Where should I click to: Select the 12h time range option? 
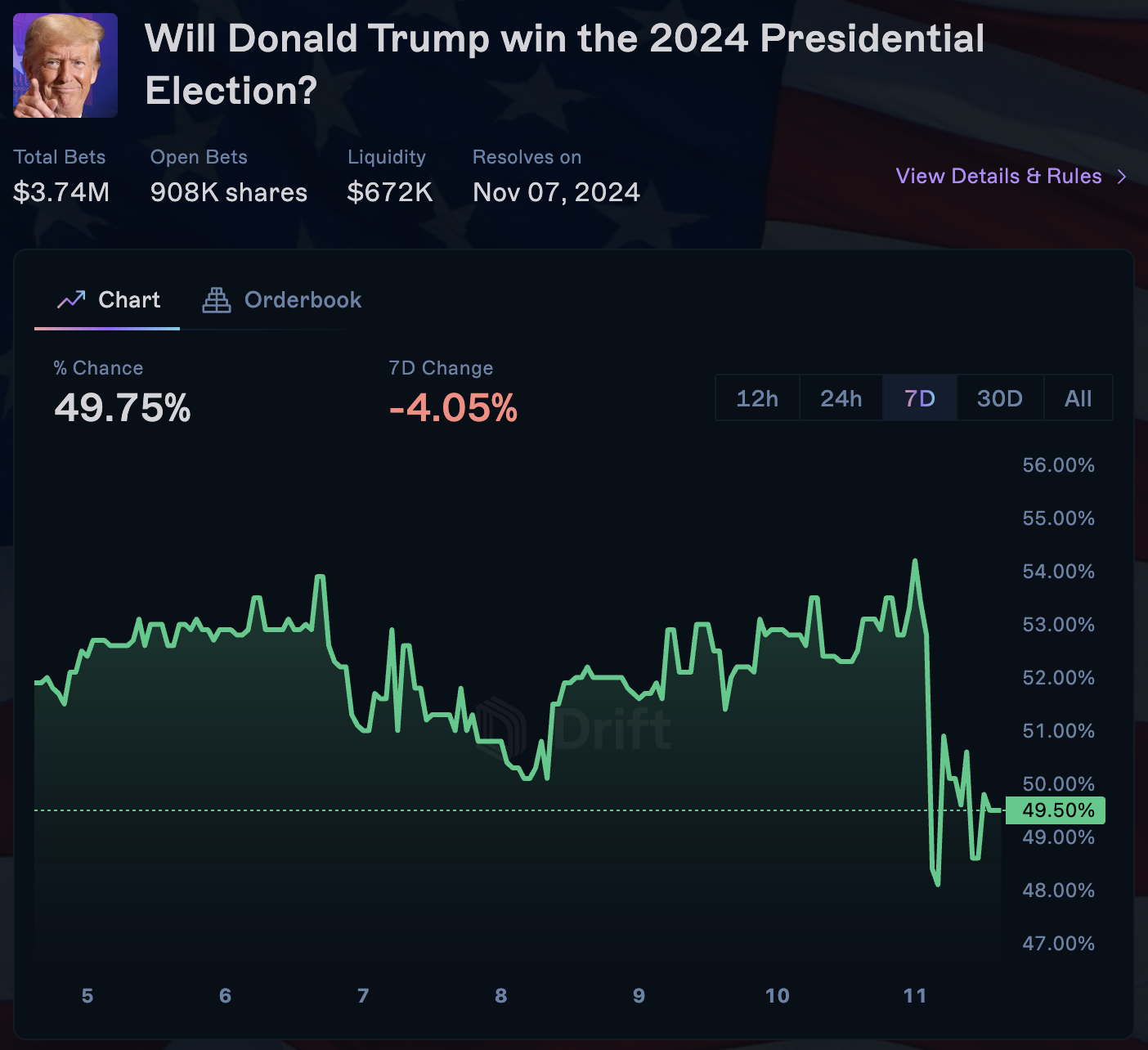pos(756,397)
